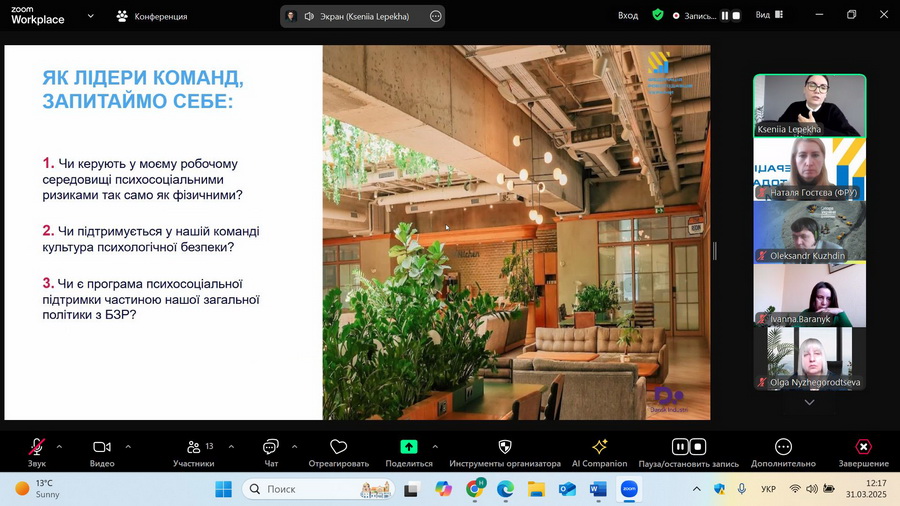Open Дополнительно more options icon
The height and width of the screenshot is (506, 900).
coord(783,447)
